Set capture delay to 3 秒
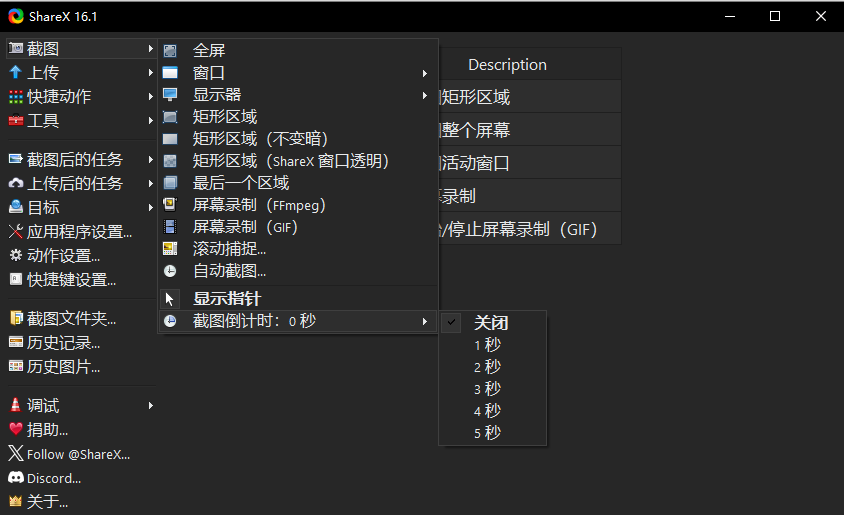 pos(493,389)
